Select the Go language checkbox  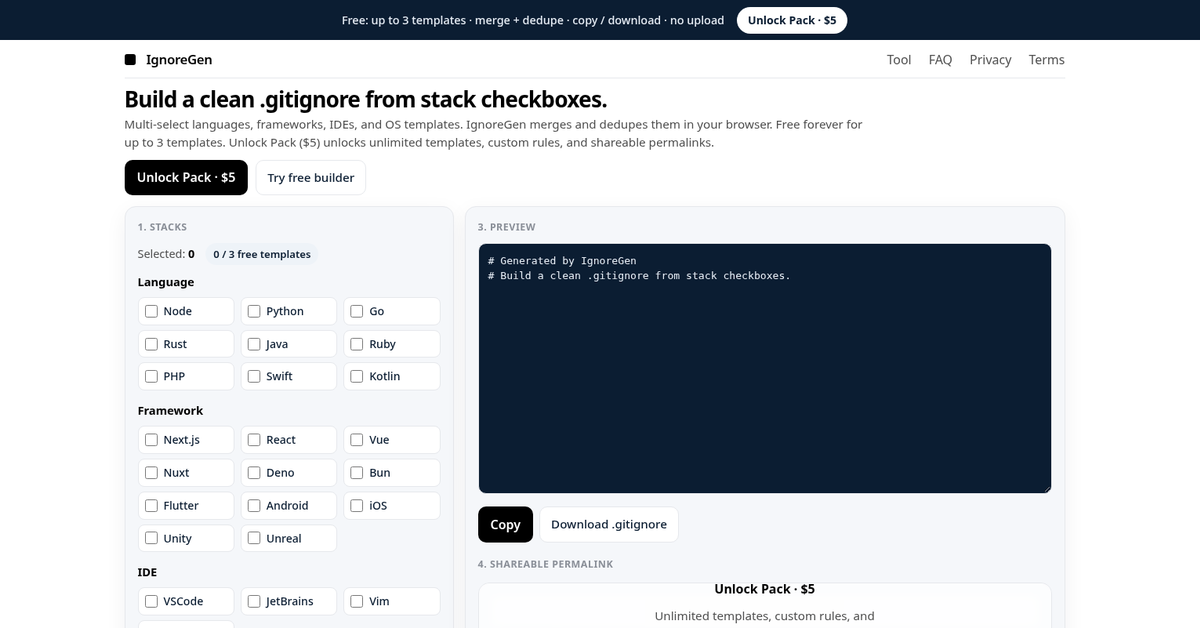click(357, 311)
